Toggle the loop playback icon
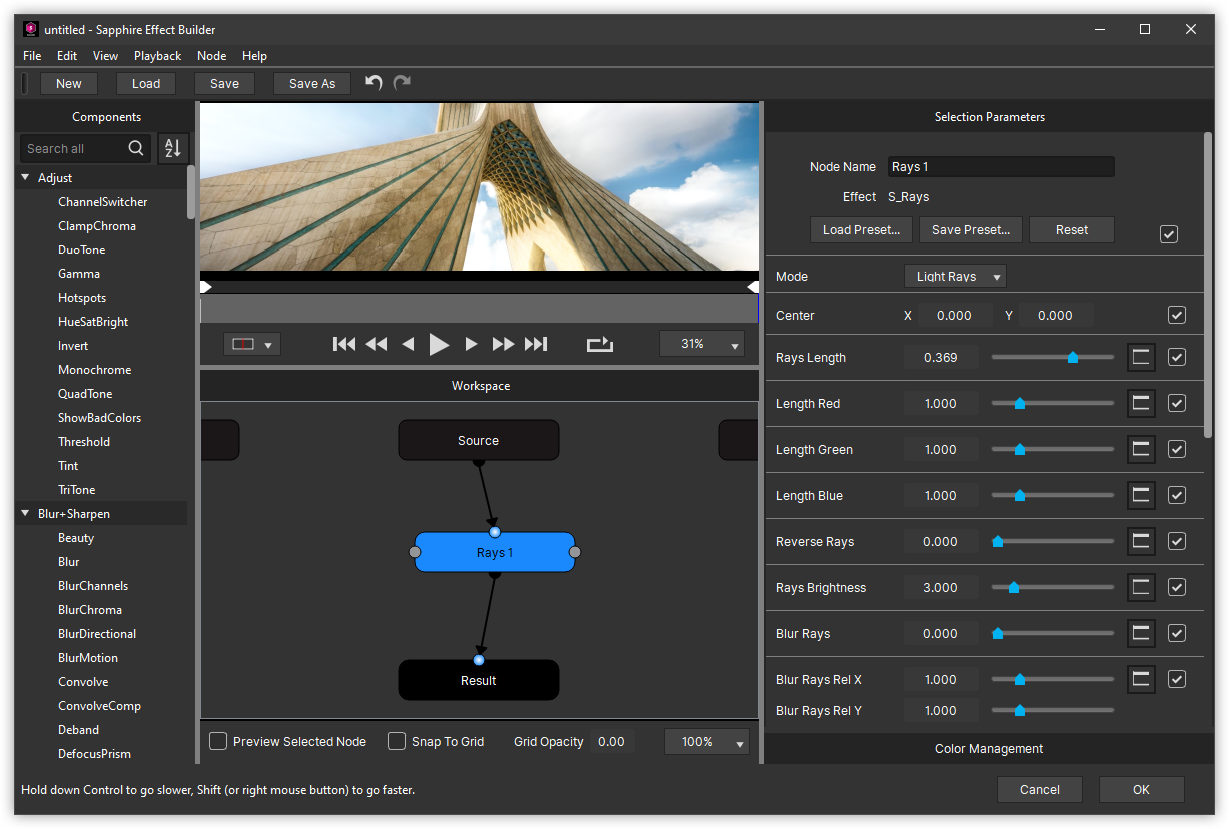1229x829 pixels. click(600, 344)
